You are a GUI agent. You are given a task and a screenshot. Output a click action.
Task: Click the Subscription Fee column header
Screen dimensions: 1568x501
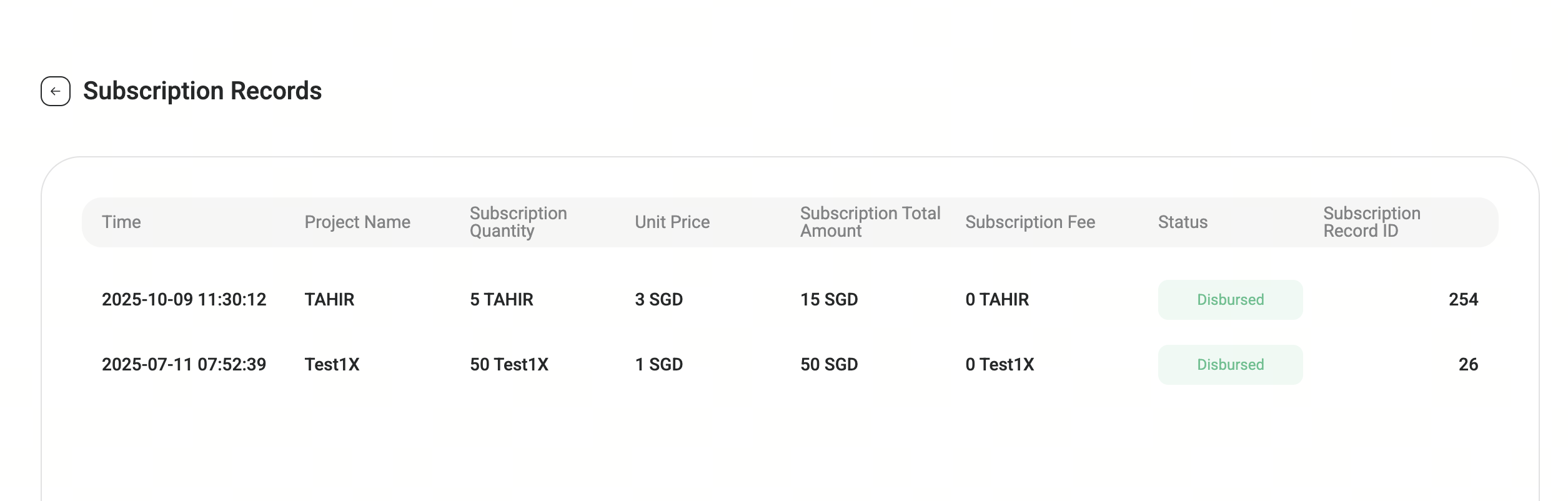coord(1030,222)
